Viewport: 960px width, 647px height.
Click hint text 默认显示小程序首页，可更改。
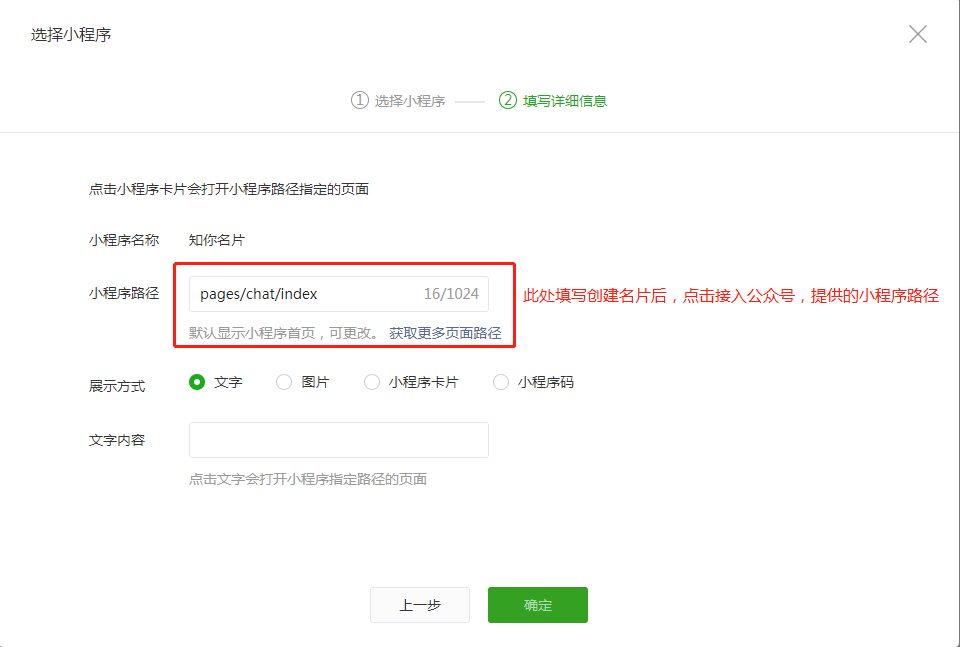[x=285, y=333]
